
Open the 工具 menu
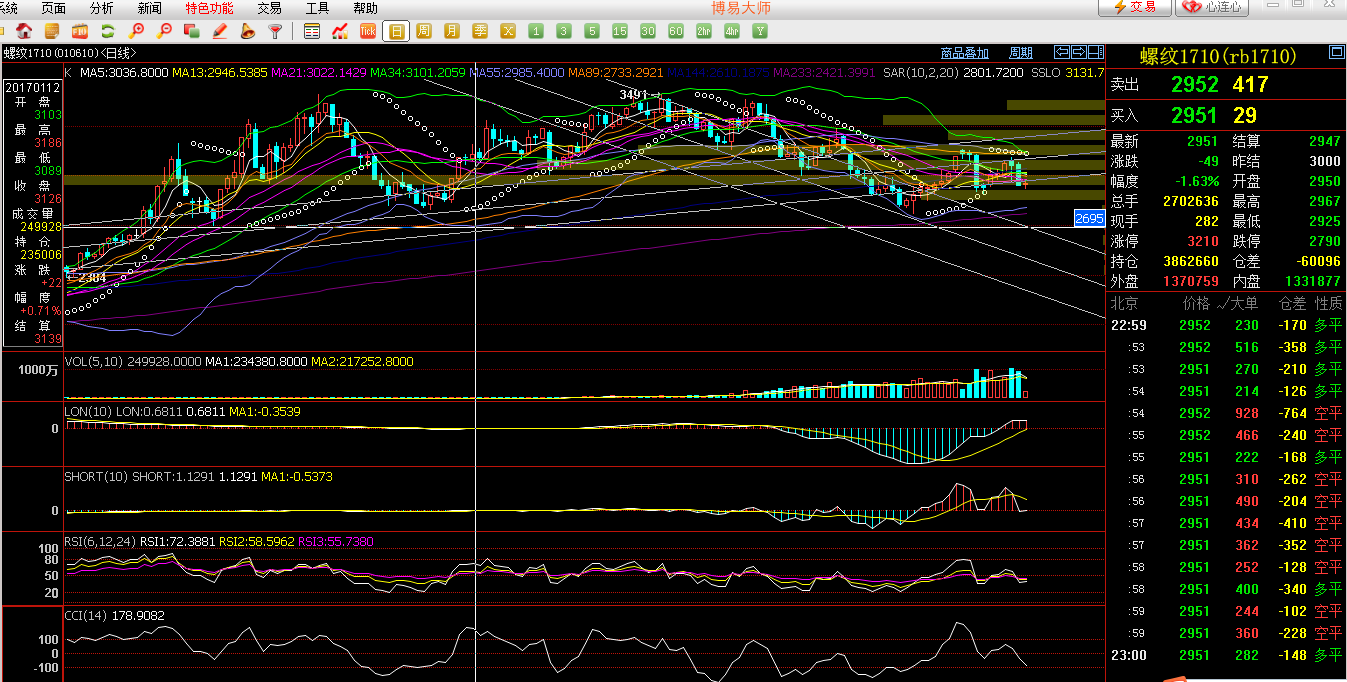click(317, 8)
